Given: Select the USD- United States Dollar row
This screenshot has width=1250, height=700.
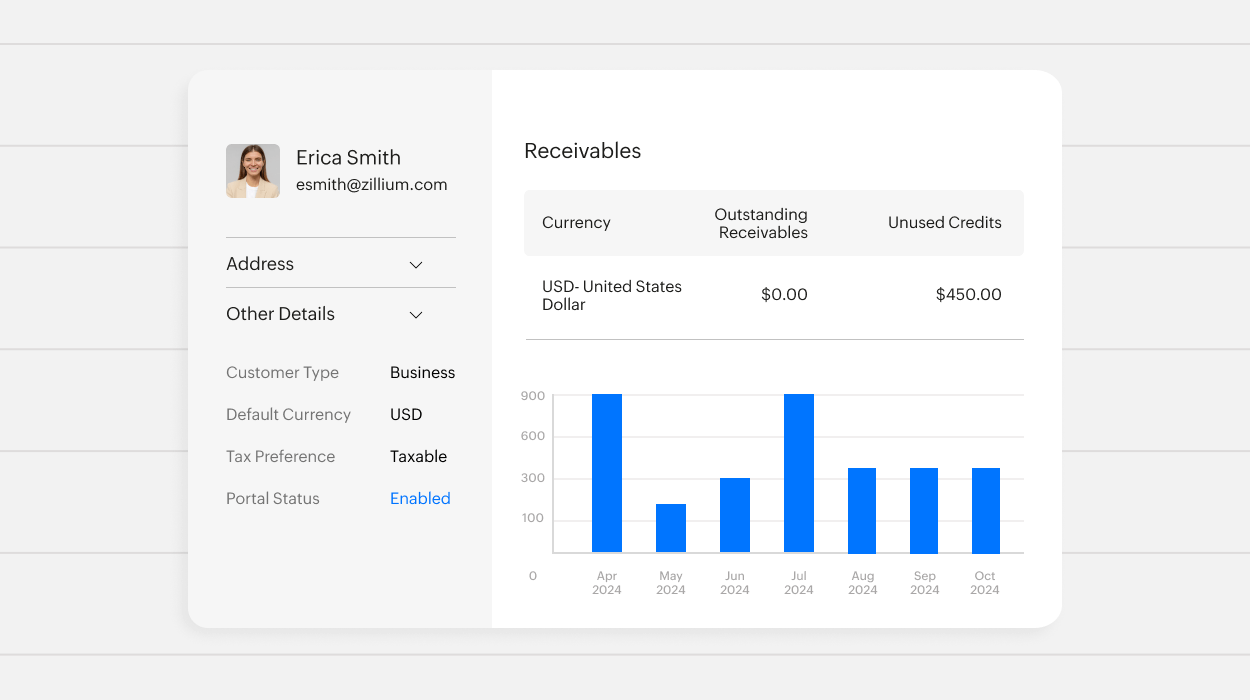Looking at the screenshot, I should pyautogui.click(x=612, y=295).
